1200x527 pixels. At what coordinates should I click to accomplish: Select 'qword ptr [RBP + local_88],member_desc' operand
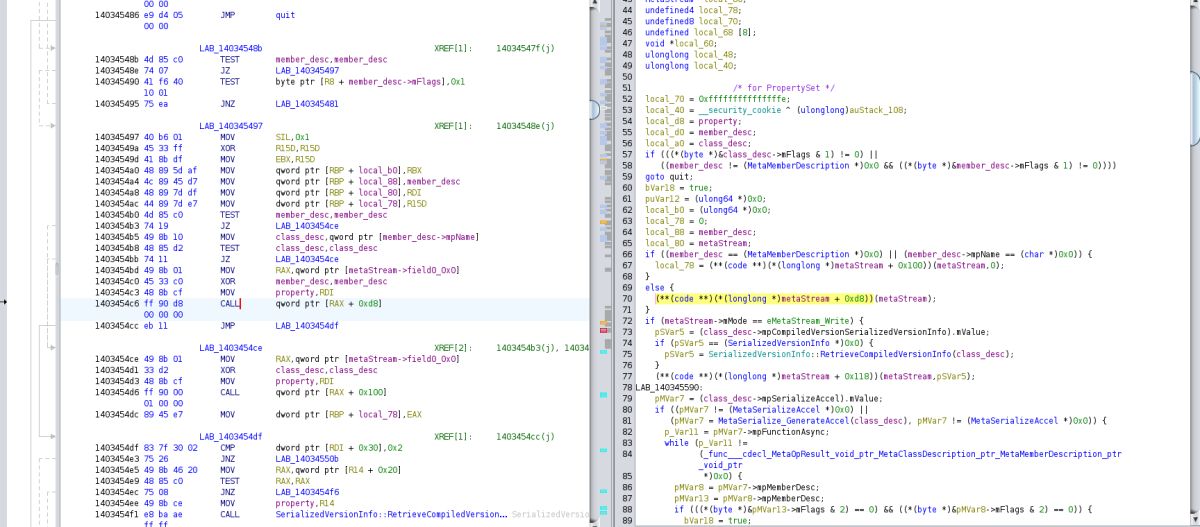coord(367,181)
